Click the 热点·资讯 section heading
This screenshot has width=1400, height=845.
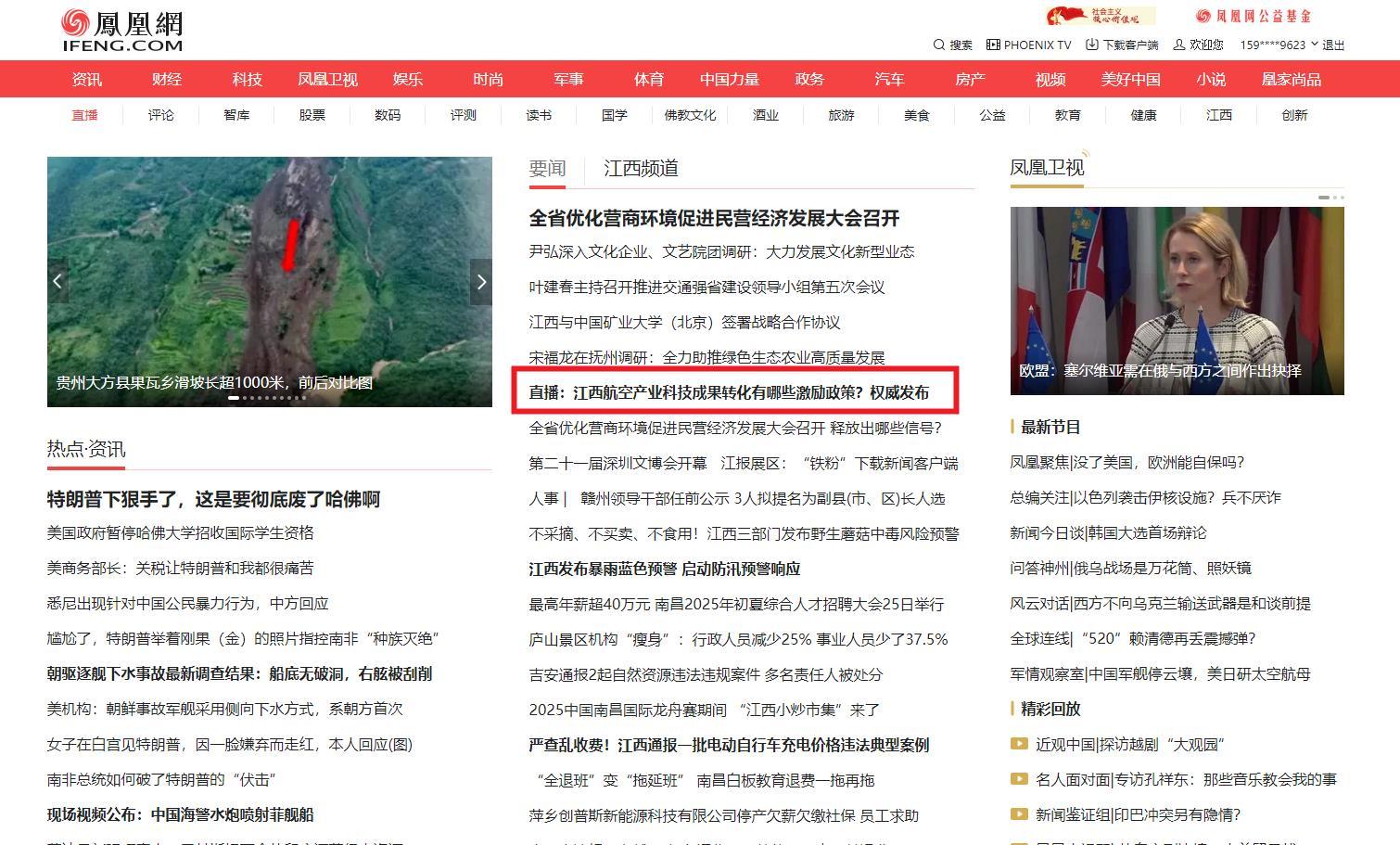point(86,449)
